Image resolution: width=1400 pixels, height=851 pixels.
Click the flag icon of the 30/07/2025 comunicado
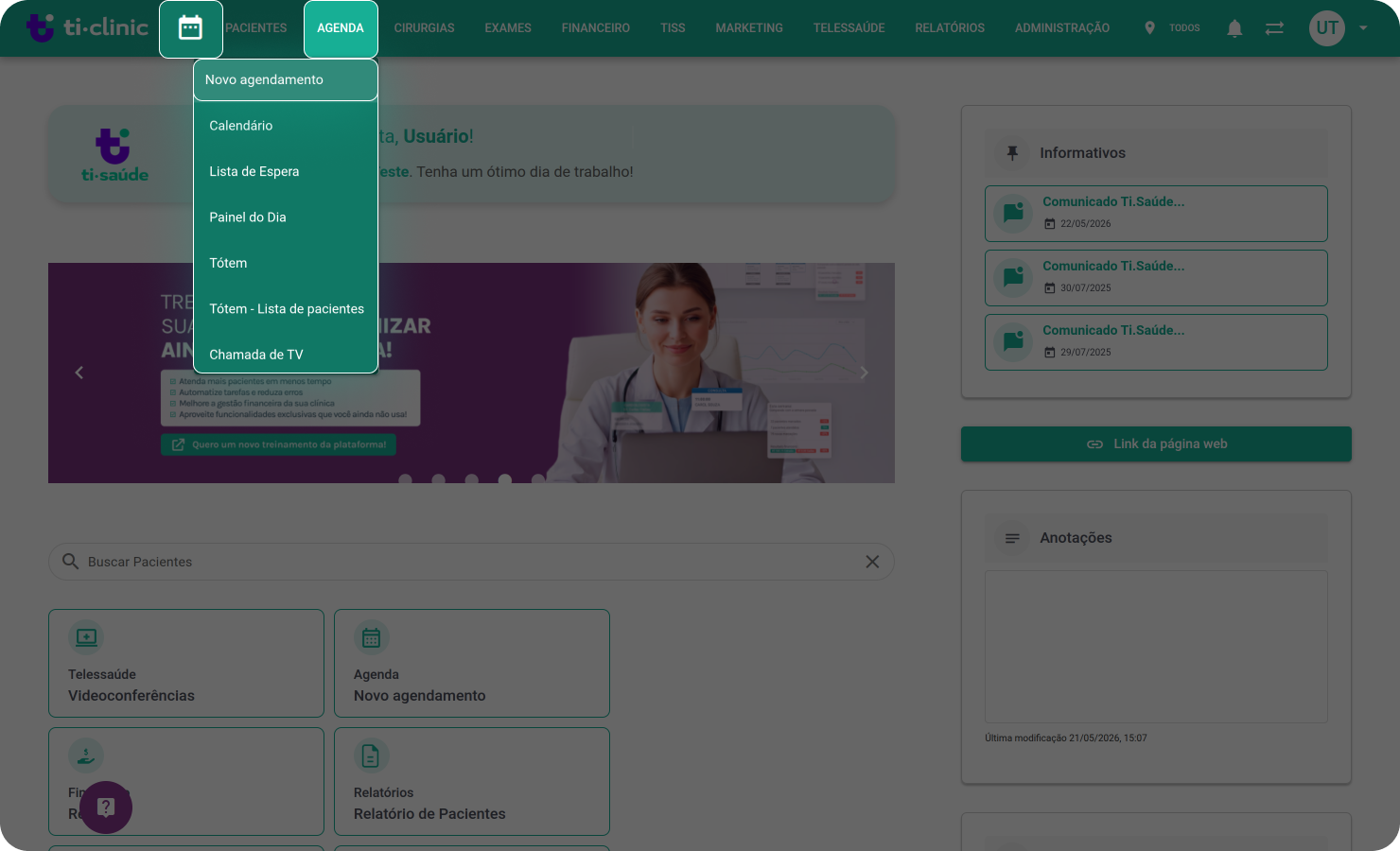(1013, 277)
